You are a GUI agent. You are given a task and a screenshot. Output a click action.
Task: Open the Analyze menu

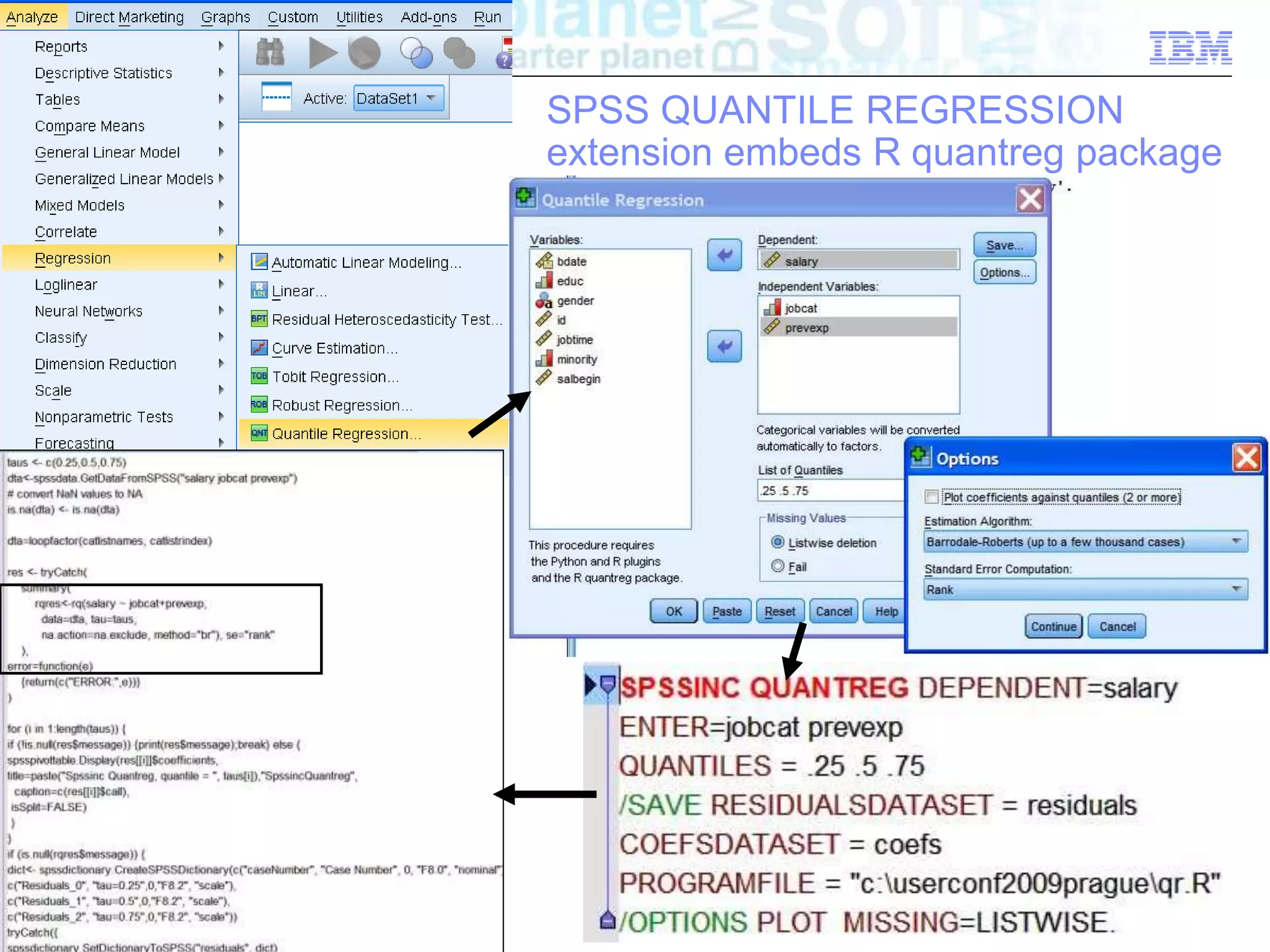point(32,17)
